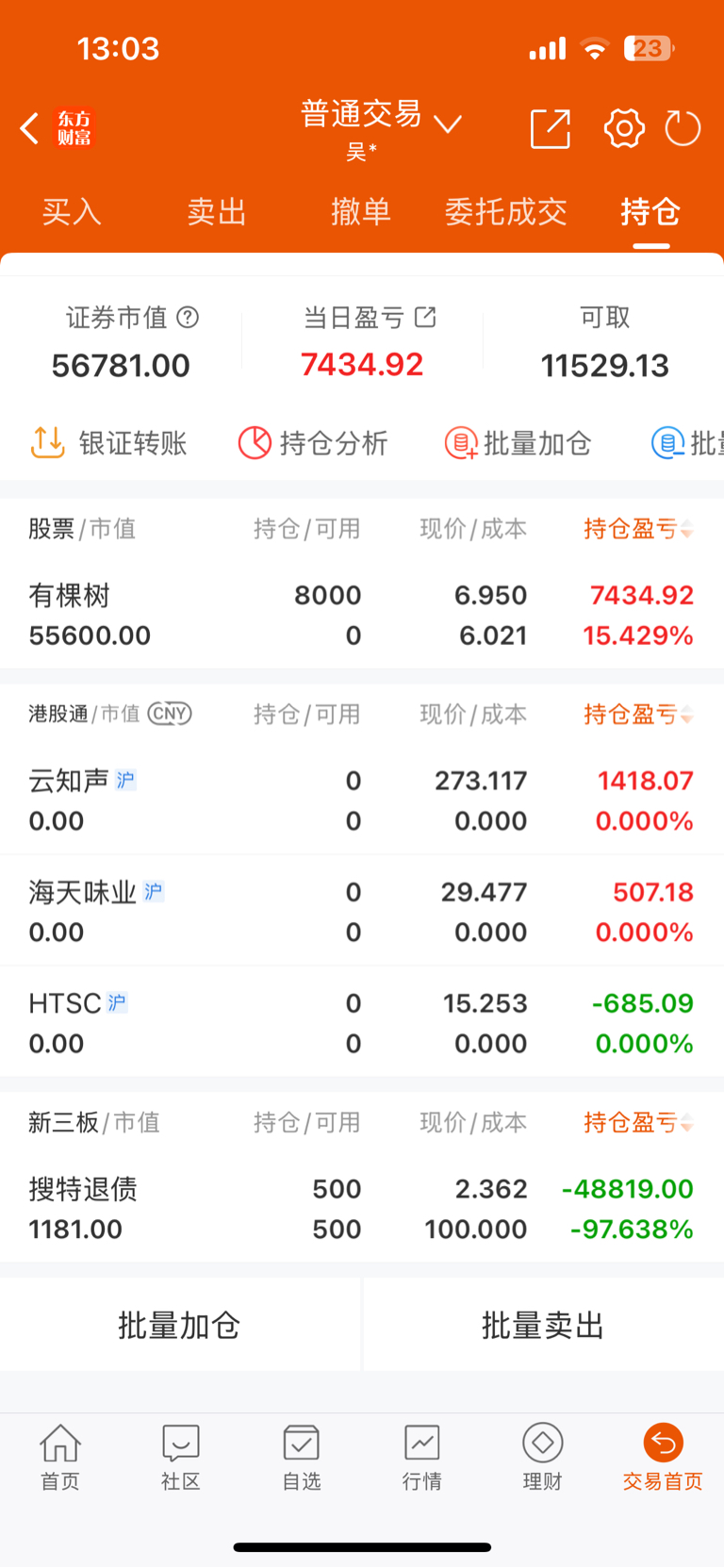Open 持仓分析 text link
The width and height of the screenshot is (724, 1568).
[x=334, y=442]
